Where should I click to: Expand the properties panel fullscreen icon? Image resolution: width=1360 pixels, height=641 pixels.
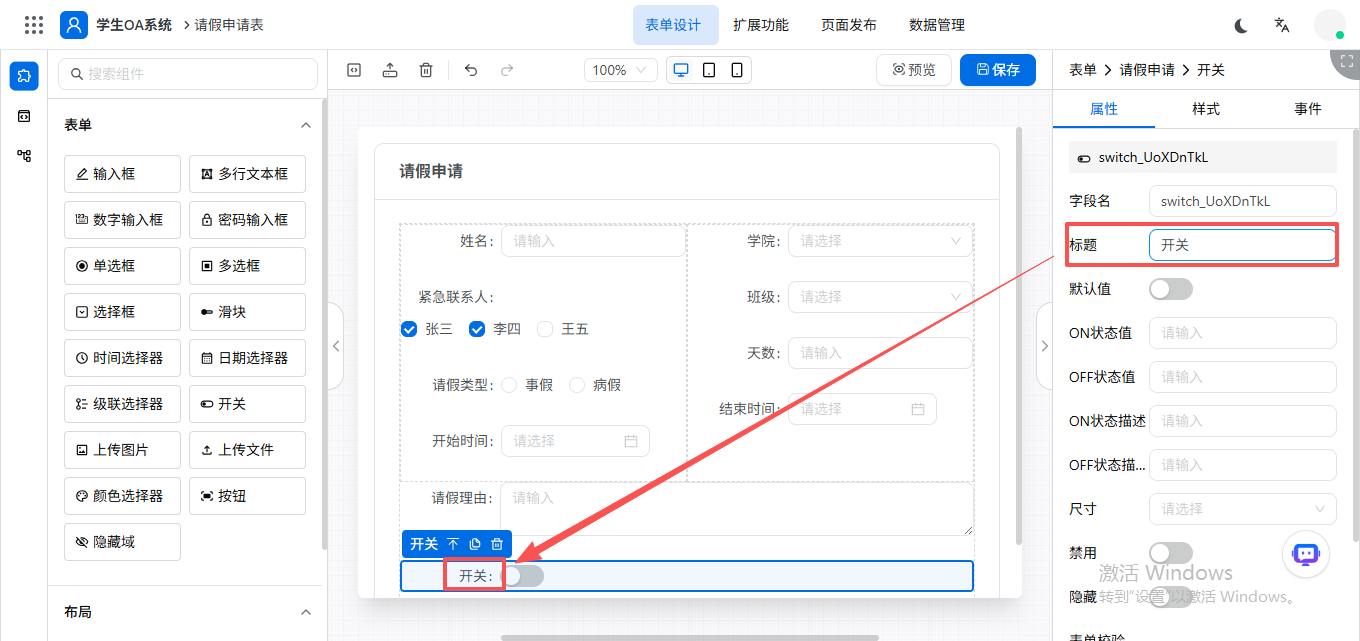click(1347, 60)
